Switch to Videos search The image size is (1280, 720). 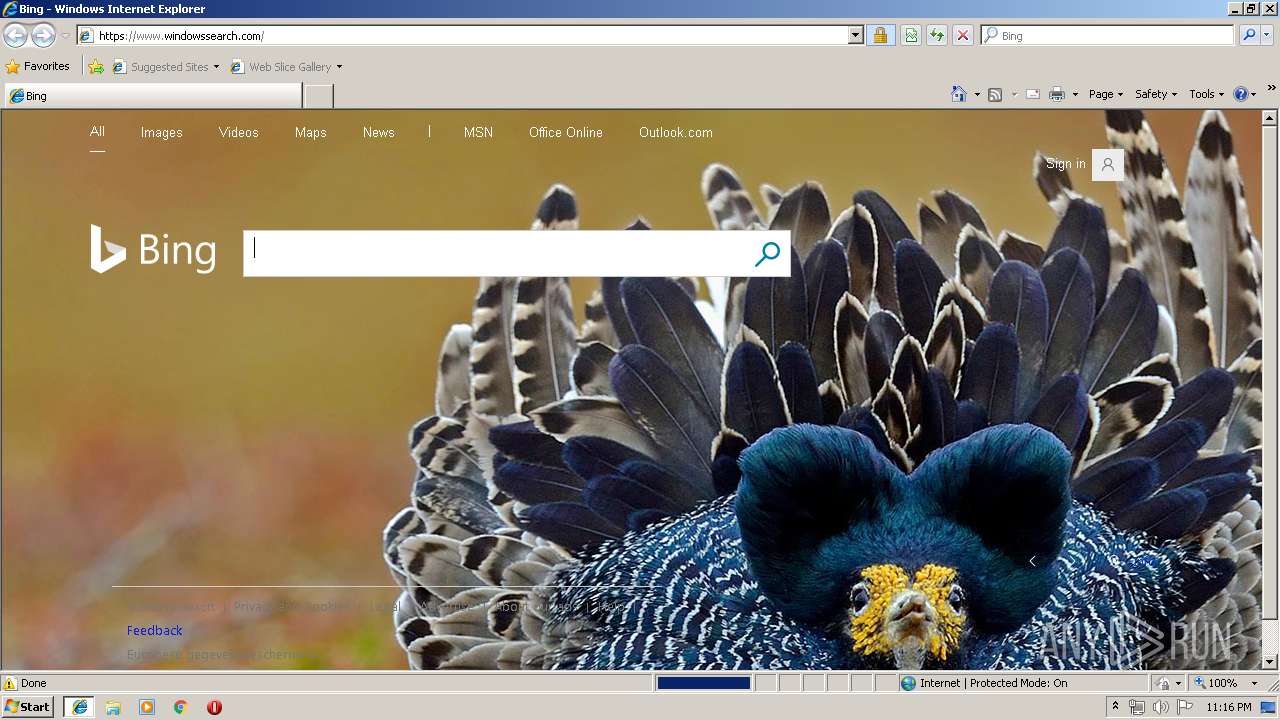pos(238,132)
